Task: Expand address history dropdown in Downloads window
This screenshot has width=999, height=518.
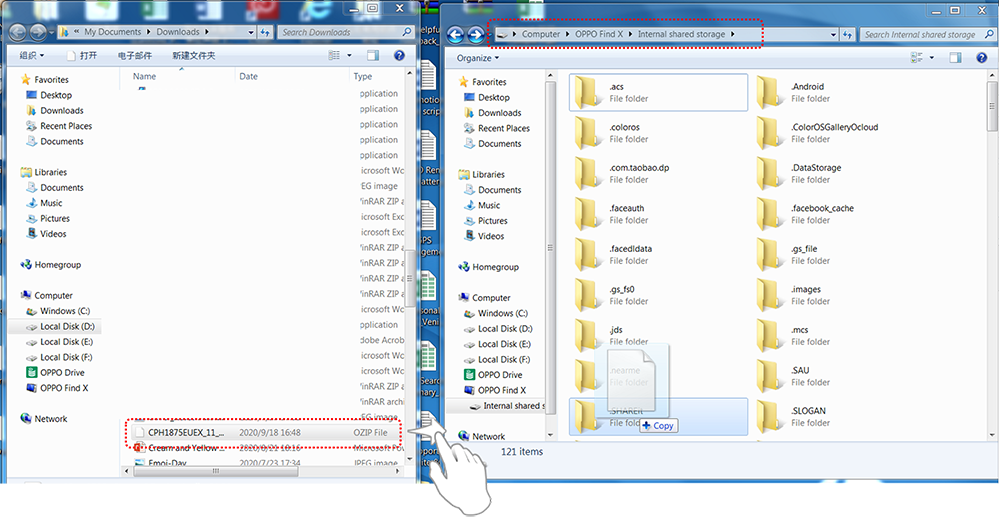Action: [251, 32]
